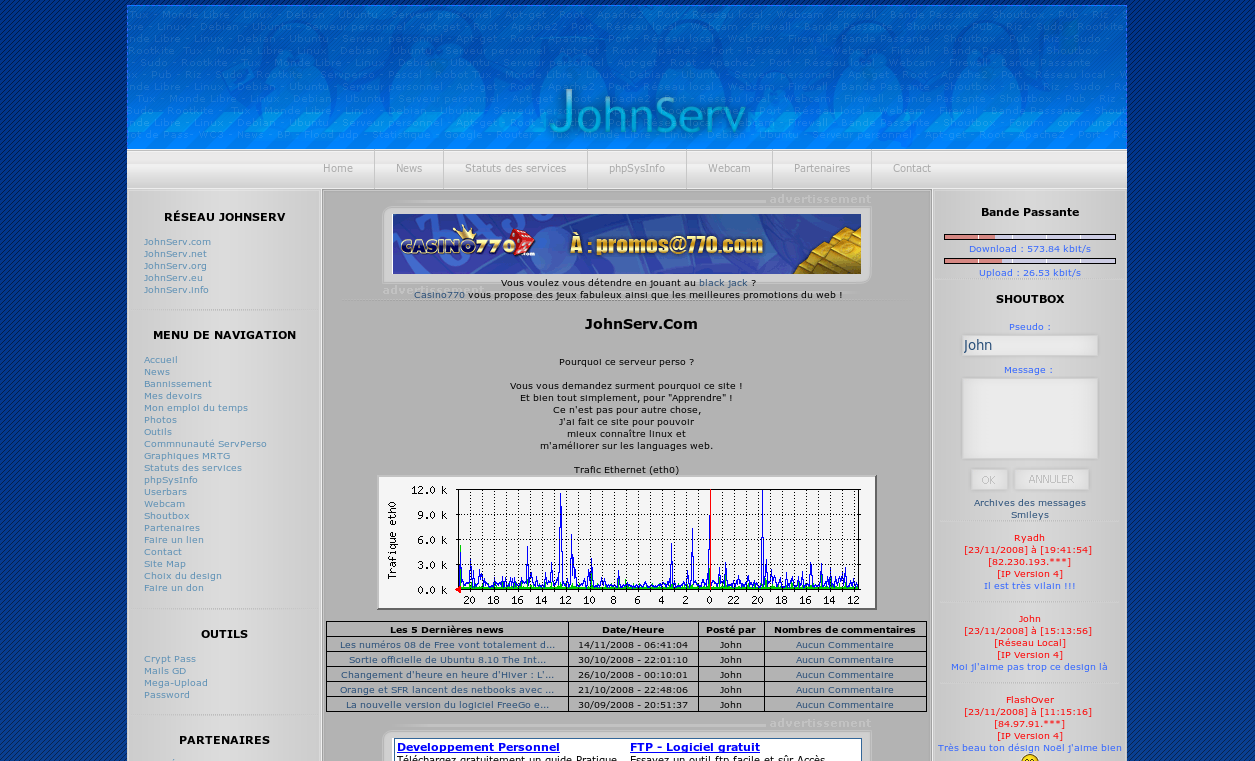Open news 'La nouvelle version du logiciel FreeGo'
Image resolution: width=1255 pixels, height=761 pixels.
[x=447, y=705]
